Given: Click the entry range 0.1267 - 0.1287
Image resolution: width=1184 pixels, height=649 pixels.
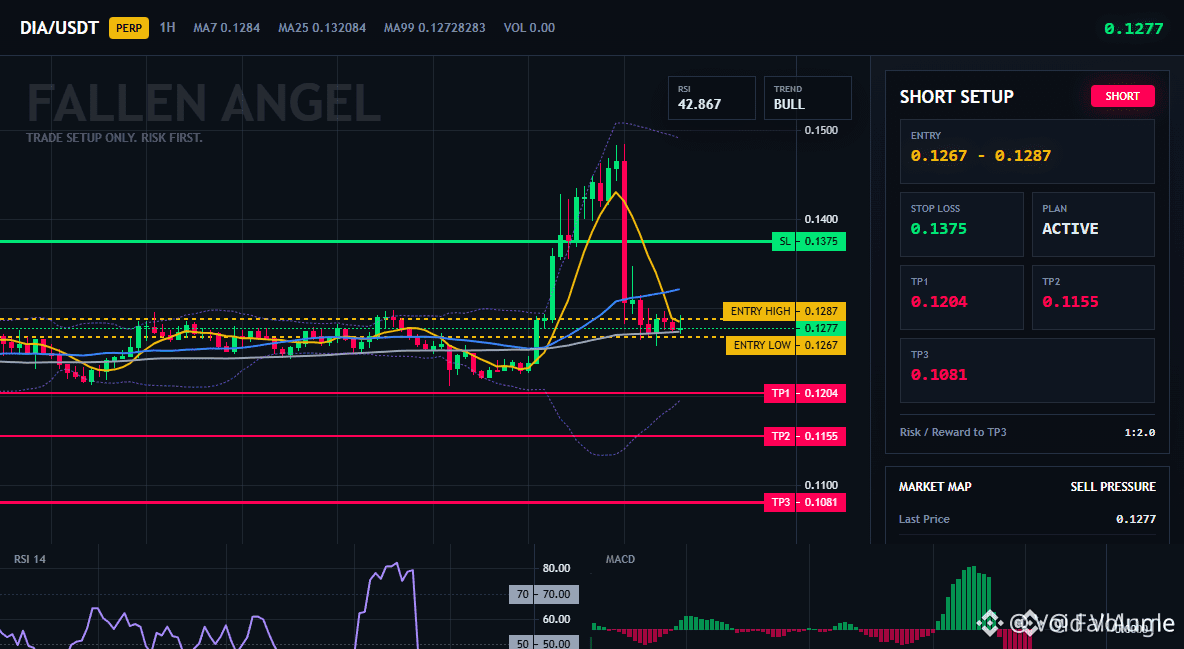Looking at the screenshot, I should (x=980, y=156).
